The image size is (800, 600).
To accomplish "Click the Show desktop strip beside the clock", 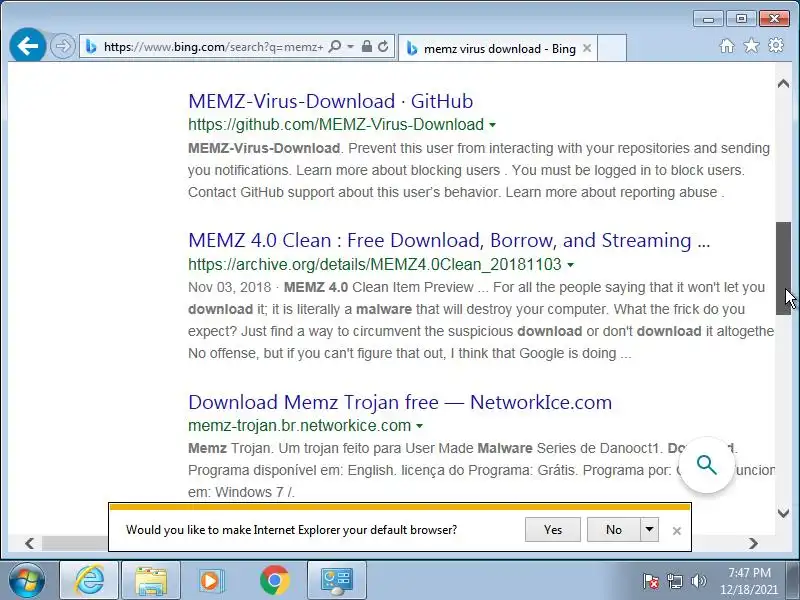I will pos(793,580).
